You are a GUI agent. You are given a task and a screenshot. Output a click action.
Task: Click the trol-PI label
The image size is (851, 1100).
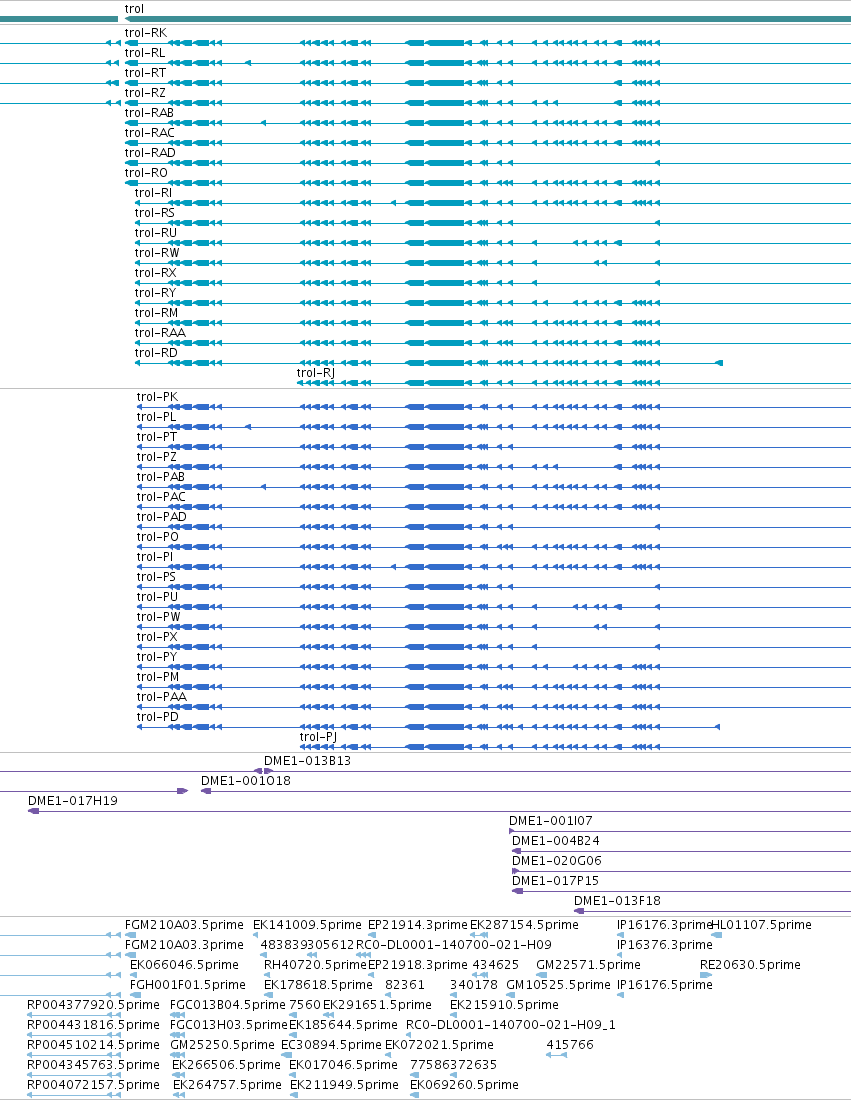(x=155, y=557)
